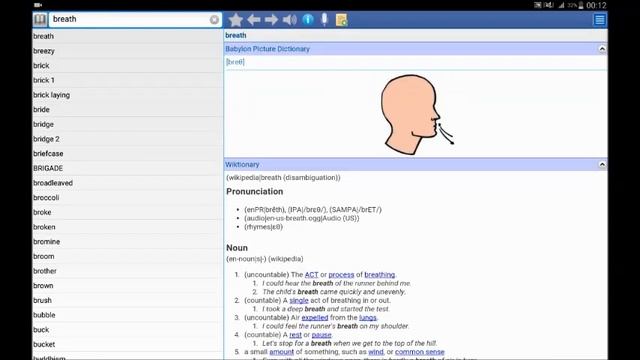Select 'brick laying' in the word list

(x=127, y=95)
